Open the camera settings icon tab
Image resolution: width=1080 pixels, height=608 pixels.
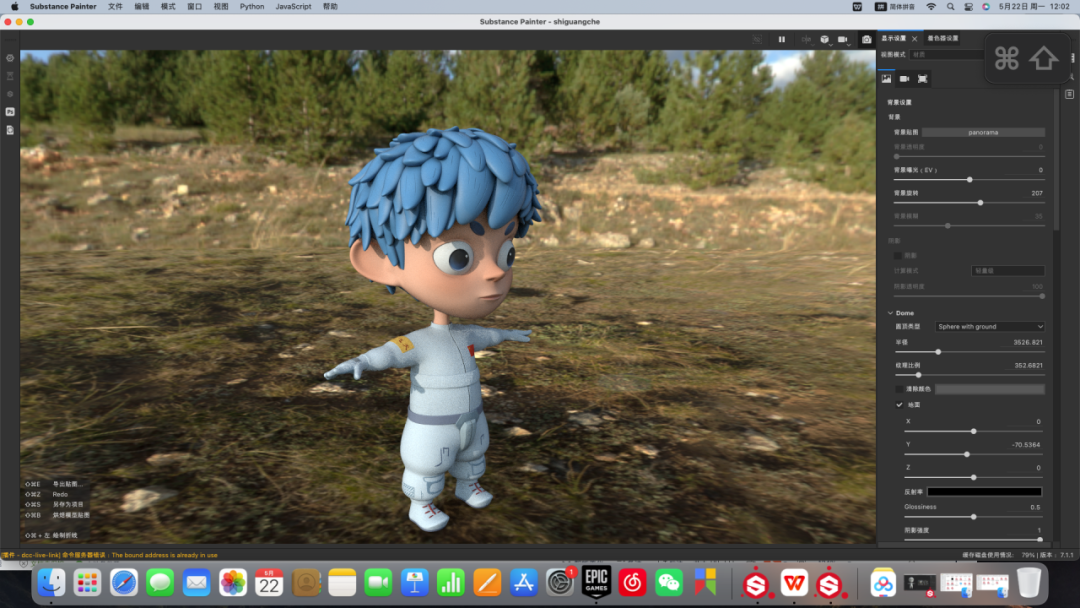tap(904, 78)
